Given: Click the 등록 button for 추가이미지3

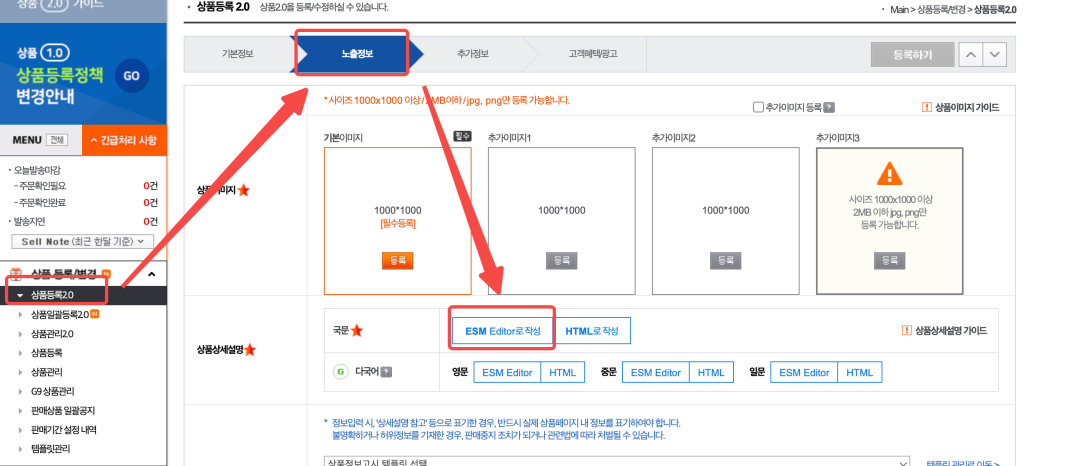Looking at the screenshot, I should (889, 260).
